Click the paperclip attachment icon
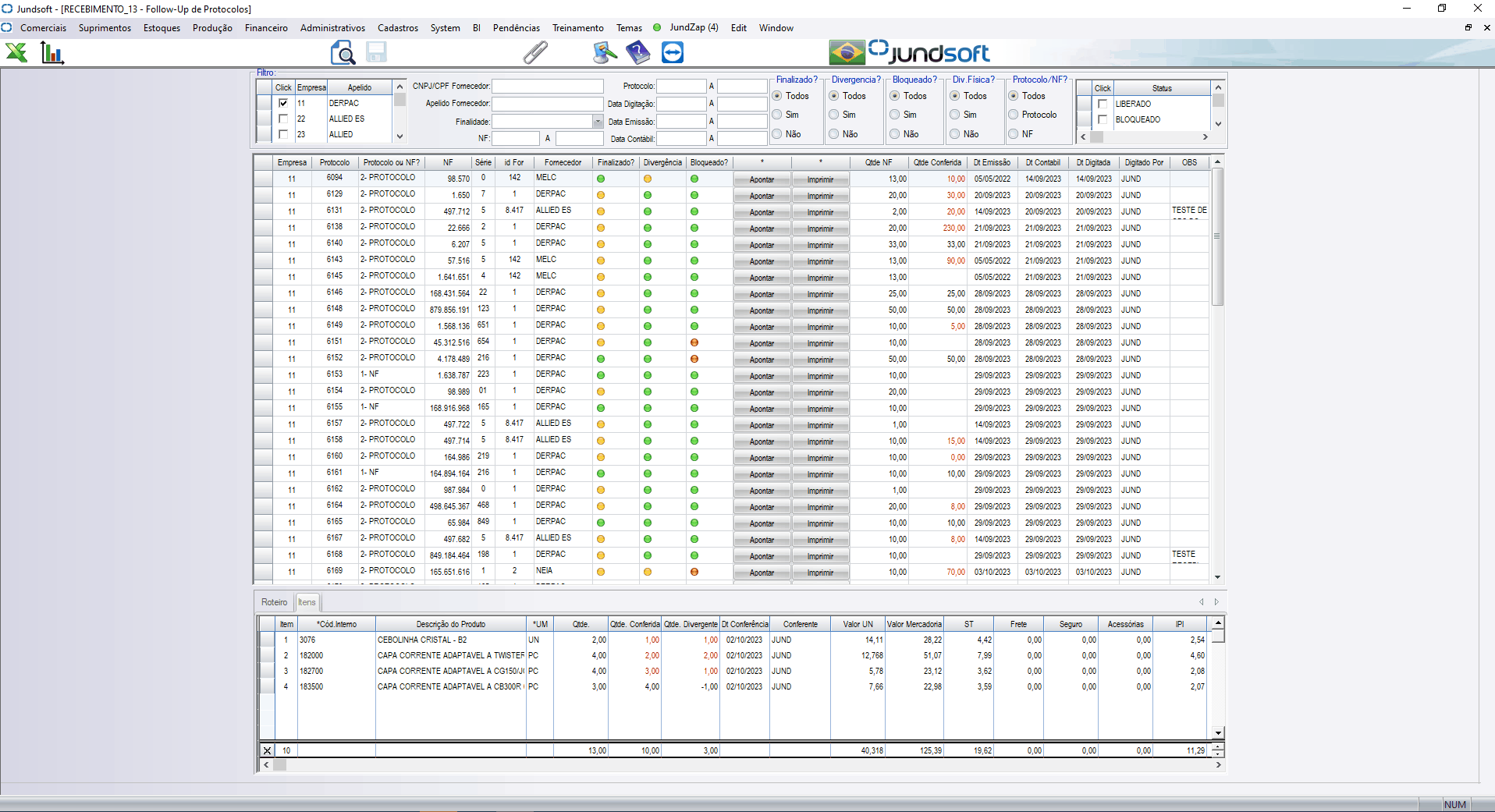Screen dimensions: 1495x812 pos(535,52)
